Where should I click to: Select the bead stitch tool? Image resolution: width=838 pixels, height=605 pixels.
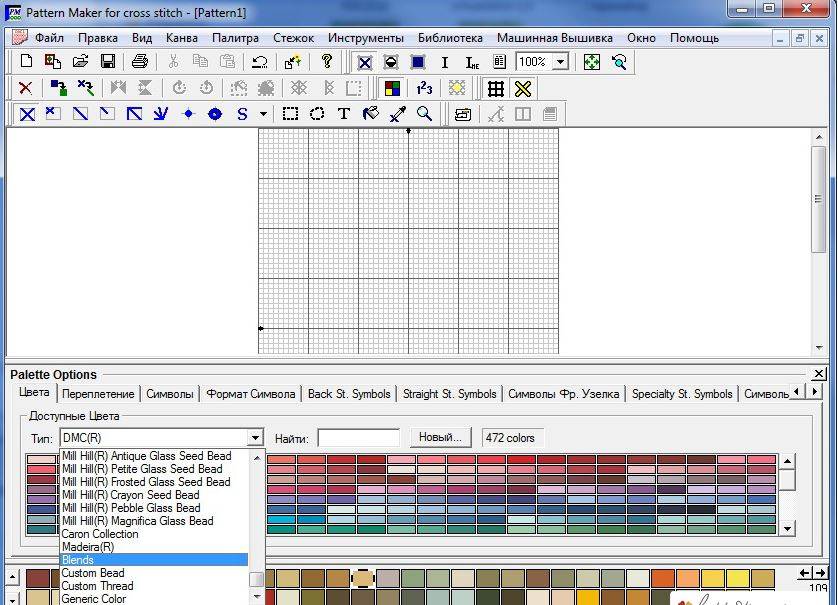point(214,114)
